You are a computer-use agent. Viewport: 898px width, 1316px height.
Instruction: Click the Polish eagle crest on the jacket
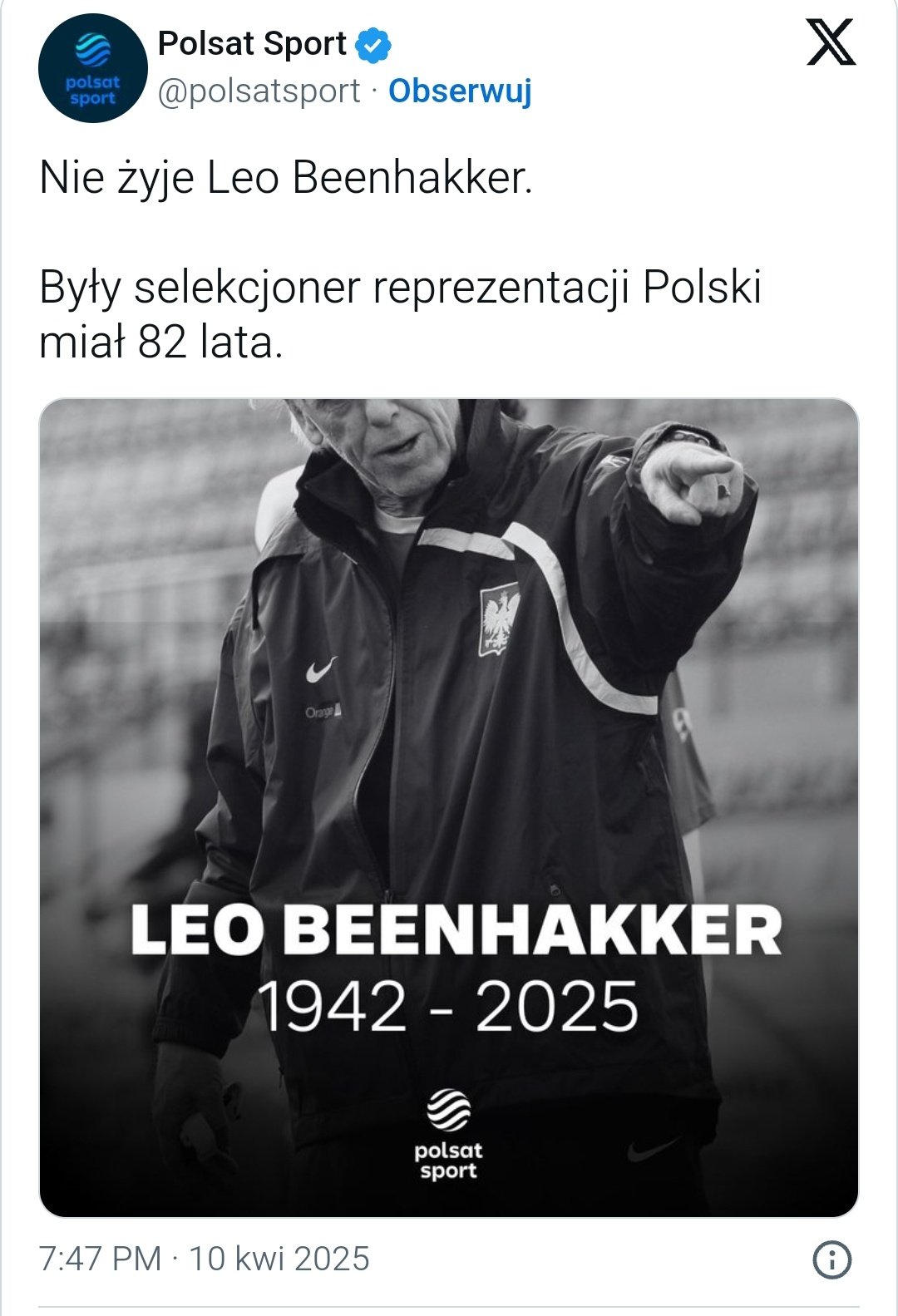[500, 619]
